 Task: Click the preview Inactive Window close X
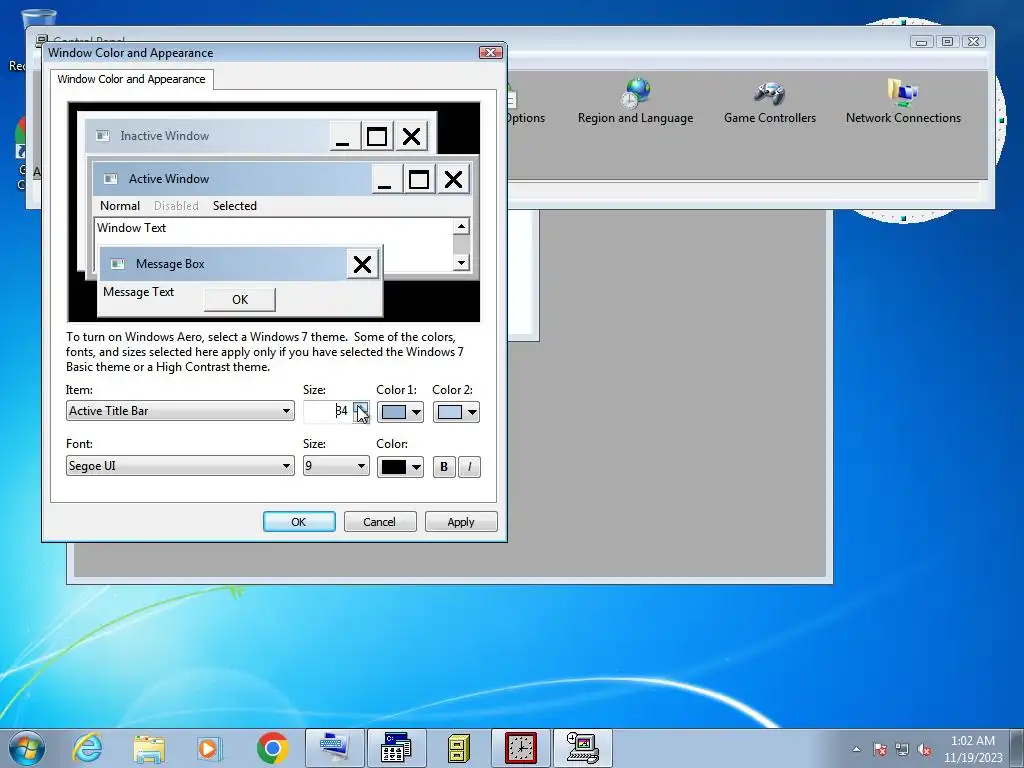411,136
